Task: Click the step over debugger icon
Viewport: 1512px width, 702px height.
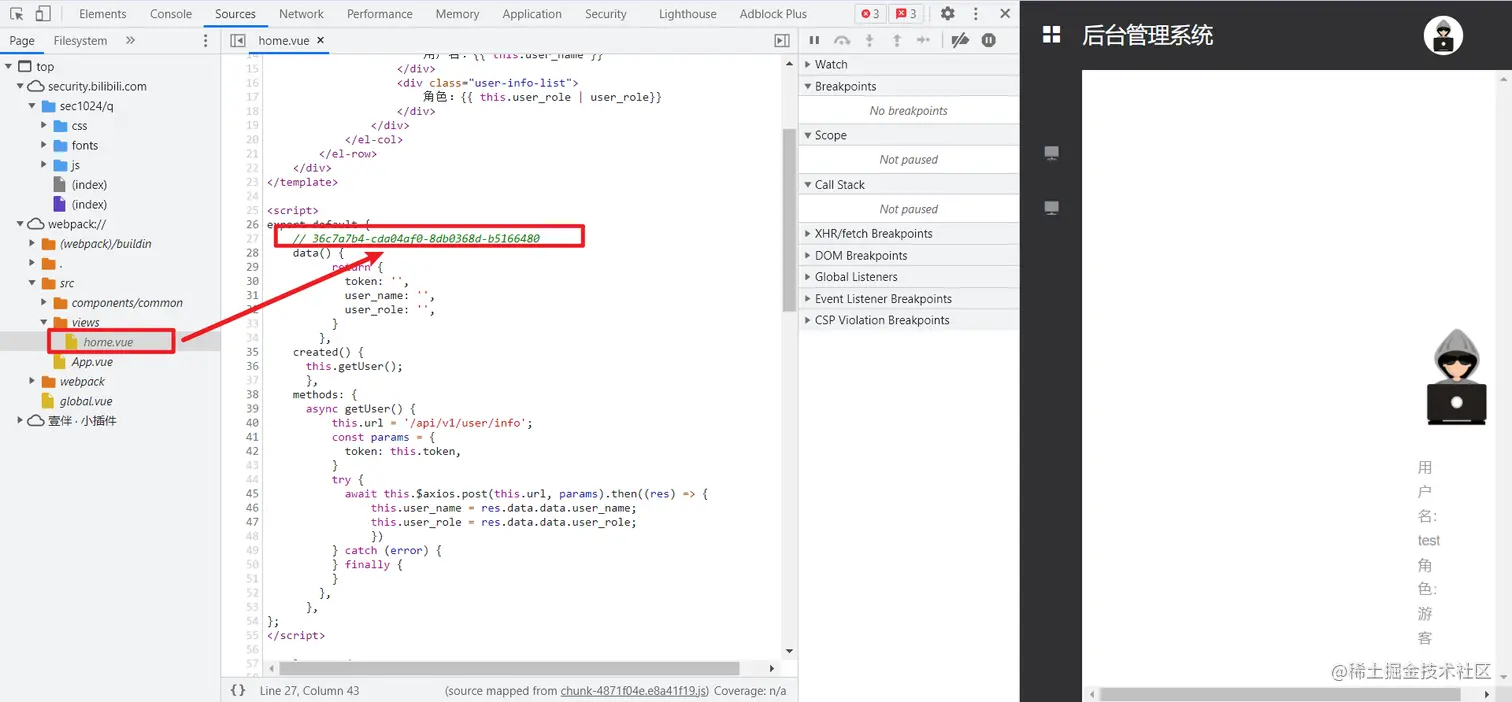Action: (842, 40)
